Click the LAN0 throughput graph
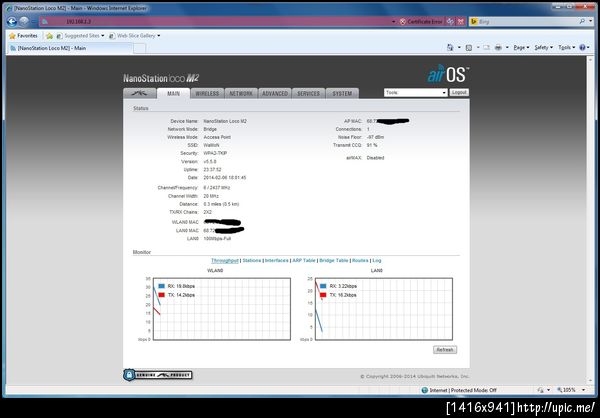Screen dimensions: 600x418 tap(383, 309)
